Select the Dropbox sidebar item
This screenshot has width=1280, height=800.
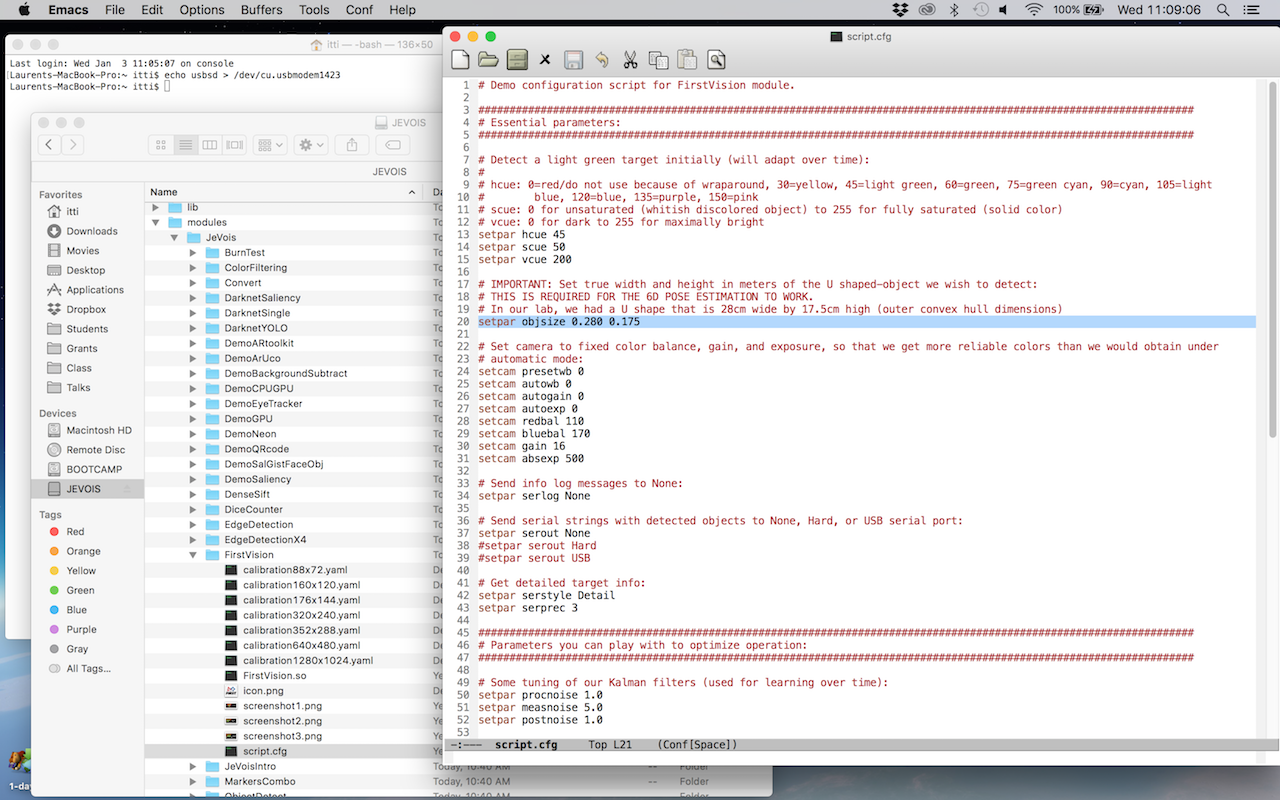(x=87, y=309)
